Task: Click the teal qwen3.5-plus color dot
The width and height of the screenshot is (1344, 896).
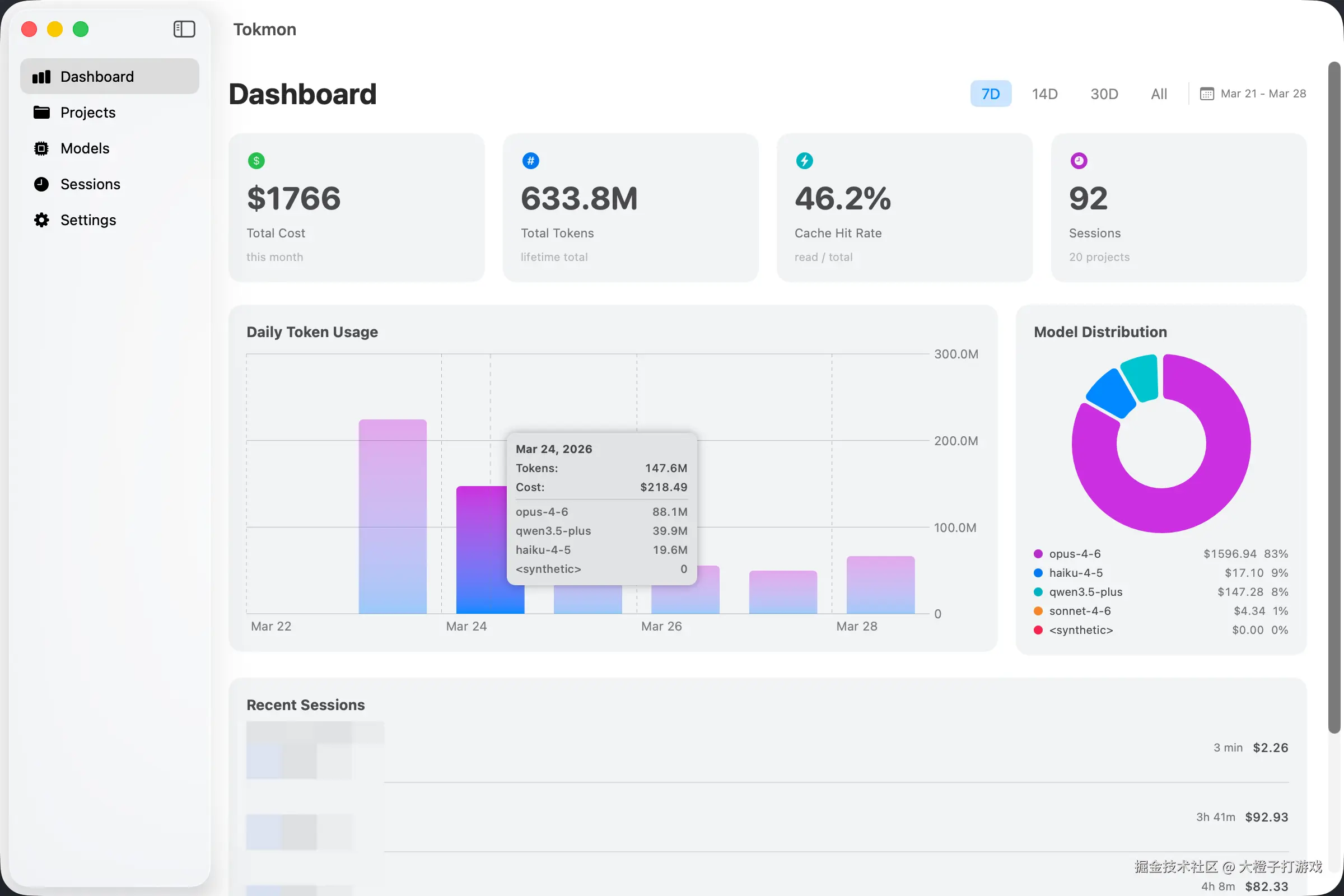Action: click(x=1038, y=592)
